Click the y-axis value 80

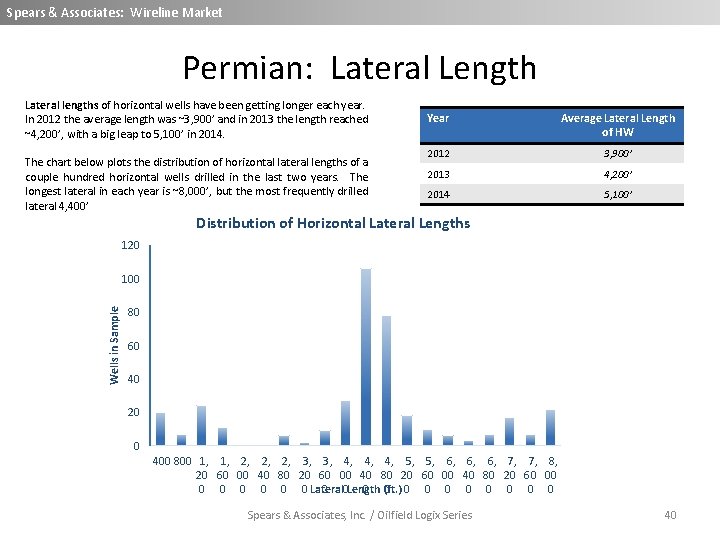click(x=133, y=312)
